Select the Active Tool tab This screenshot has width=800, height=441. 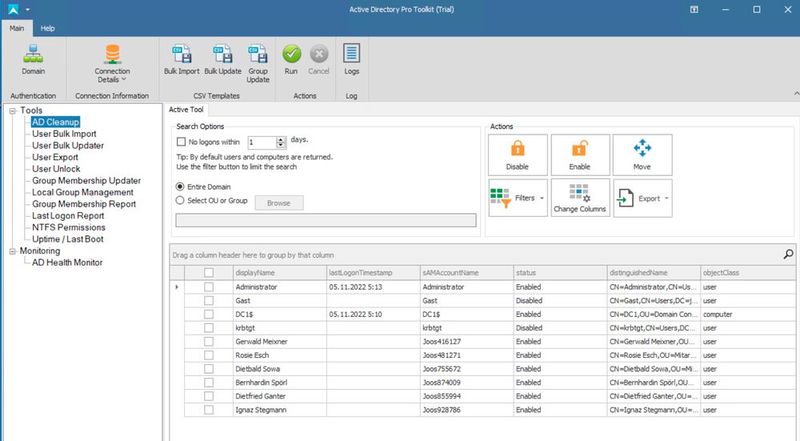(186, 109)
